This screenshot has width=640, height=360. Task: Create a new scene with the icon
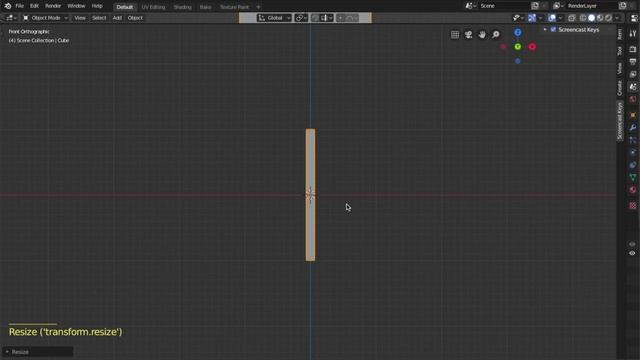(x=535, y=6)
